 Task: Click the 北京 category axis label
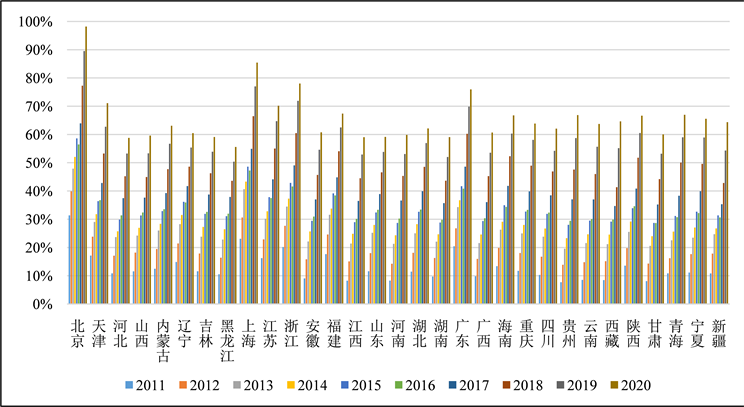tap(78, 331)
